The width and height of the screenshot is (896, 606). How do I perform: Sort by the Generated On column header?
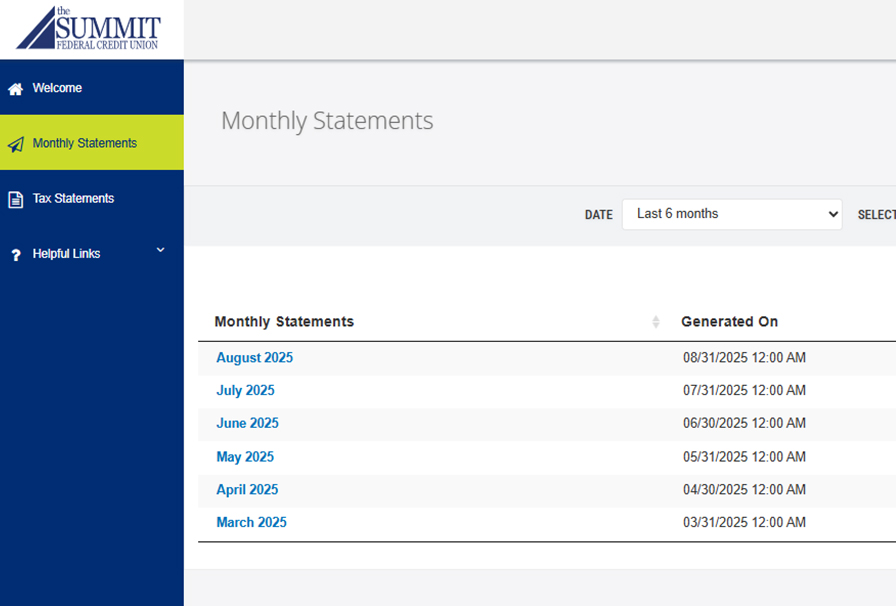coord(729,322)
